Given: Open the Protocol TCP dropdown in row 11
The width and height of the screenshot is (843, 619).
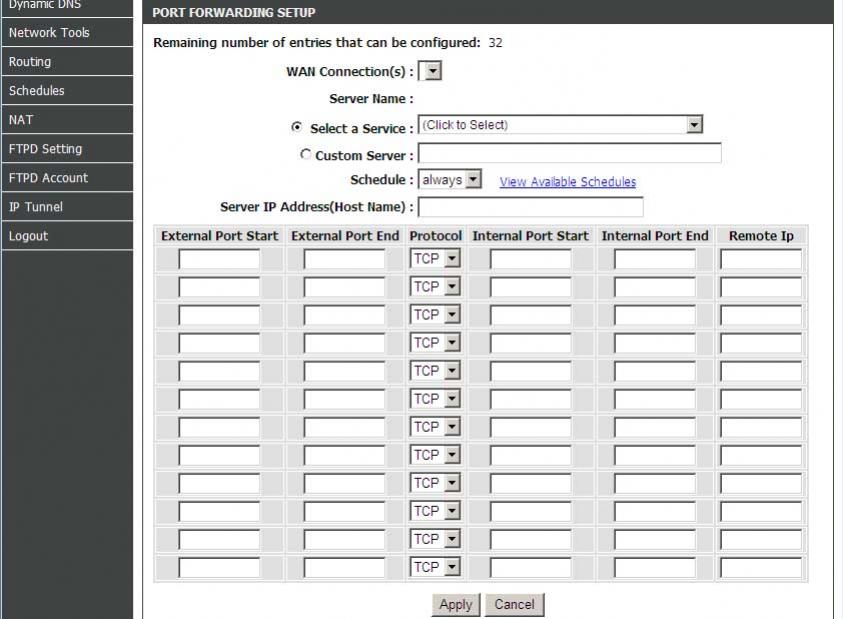Looking at the screenshot, I should (x=435, y=539).
